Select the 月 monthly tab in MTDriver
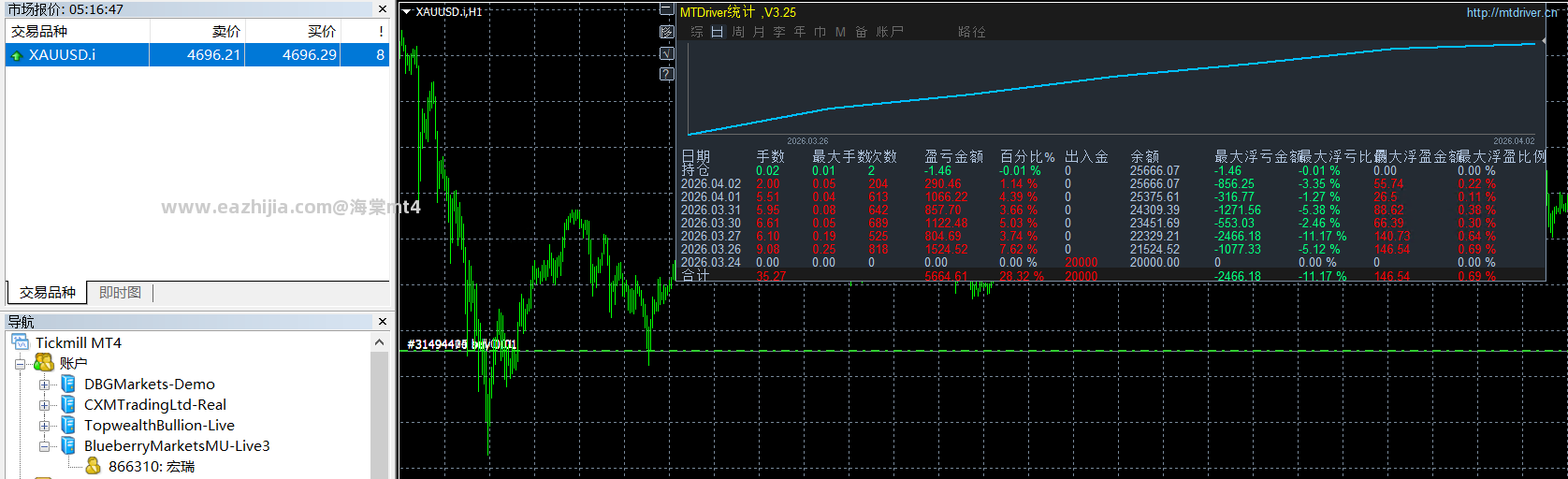 [759, 32]
